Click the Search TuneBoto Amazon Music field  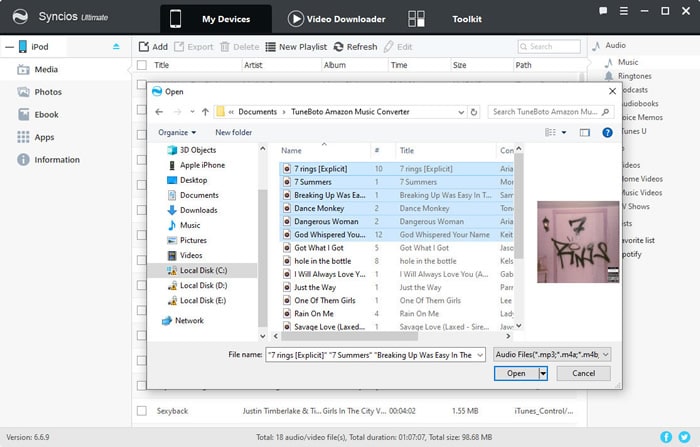550,112
